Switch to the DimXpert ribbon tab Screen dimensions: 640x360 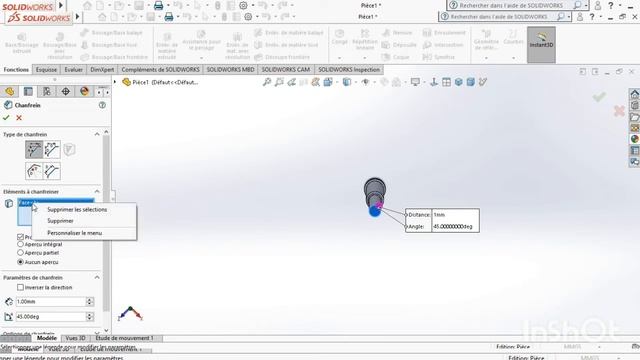point(102,70)
